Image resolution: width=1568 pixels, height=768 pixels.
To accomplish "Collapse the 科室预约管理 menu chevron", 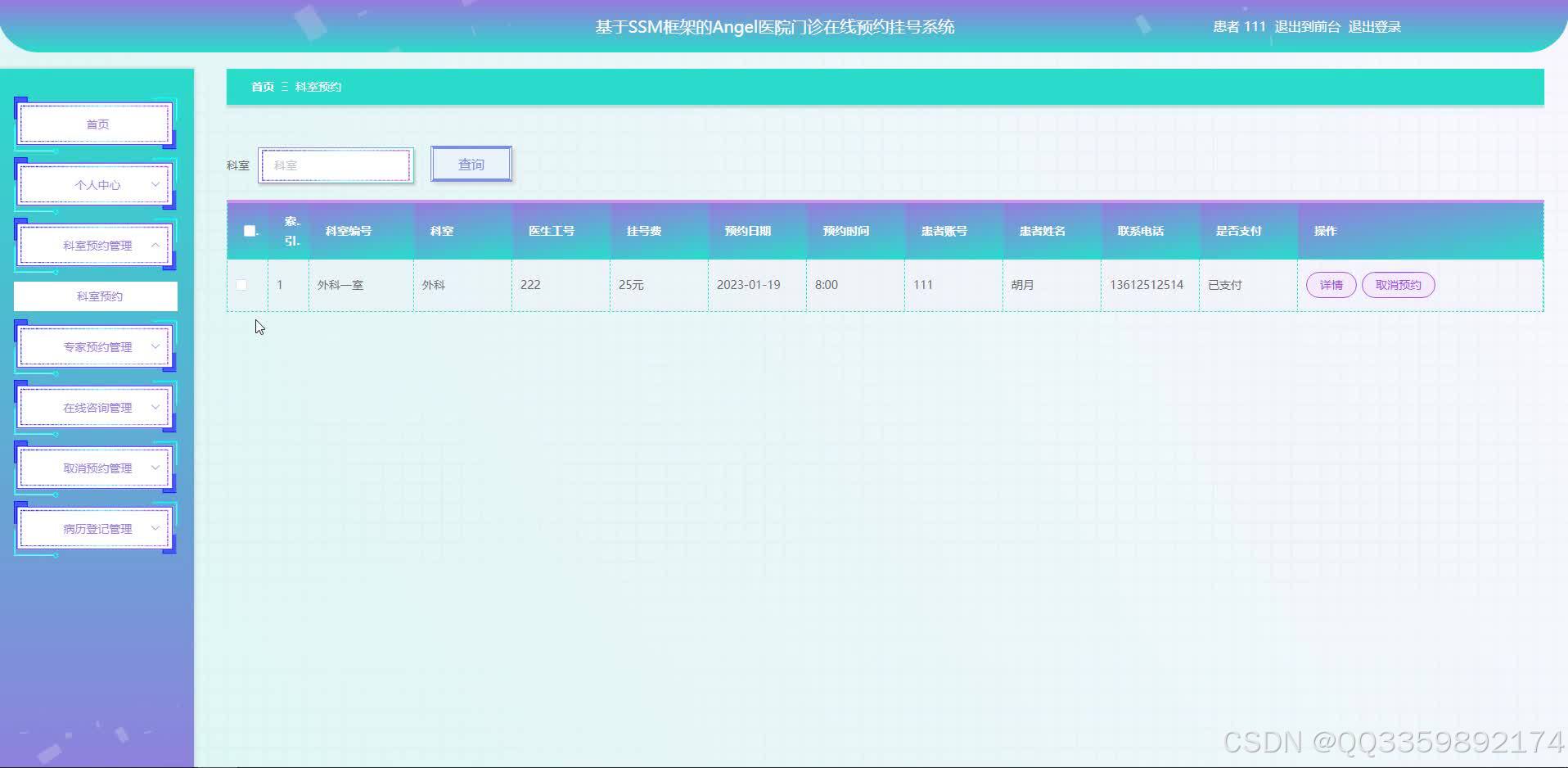I will pos(155,245).
